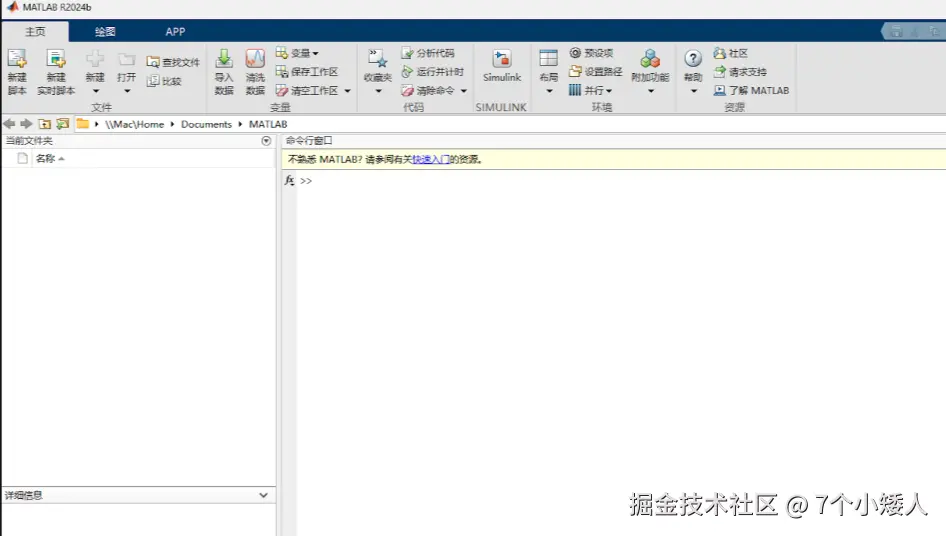Click the browse for folder icon
Image resolution: width=946 pixels, height=536 pixels.
coord(63,124)
